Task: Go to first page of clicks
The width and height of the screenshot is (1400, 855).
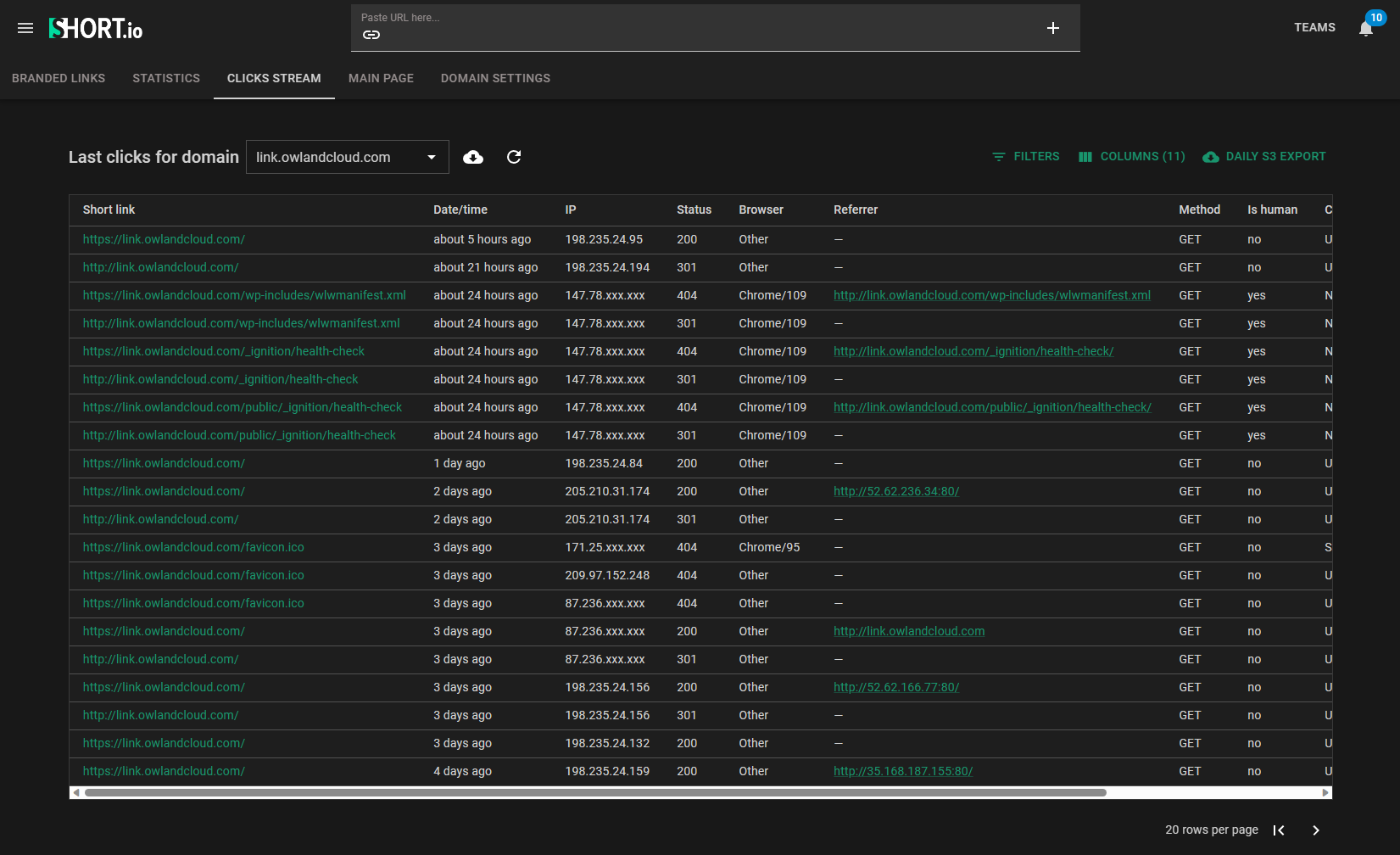Action: coord(1280,830)
